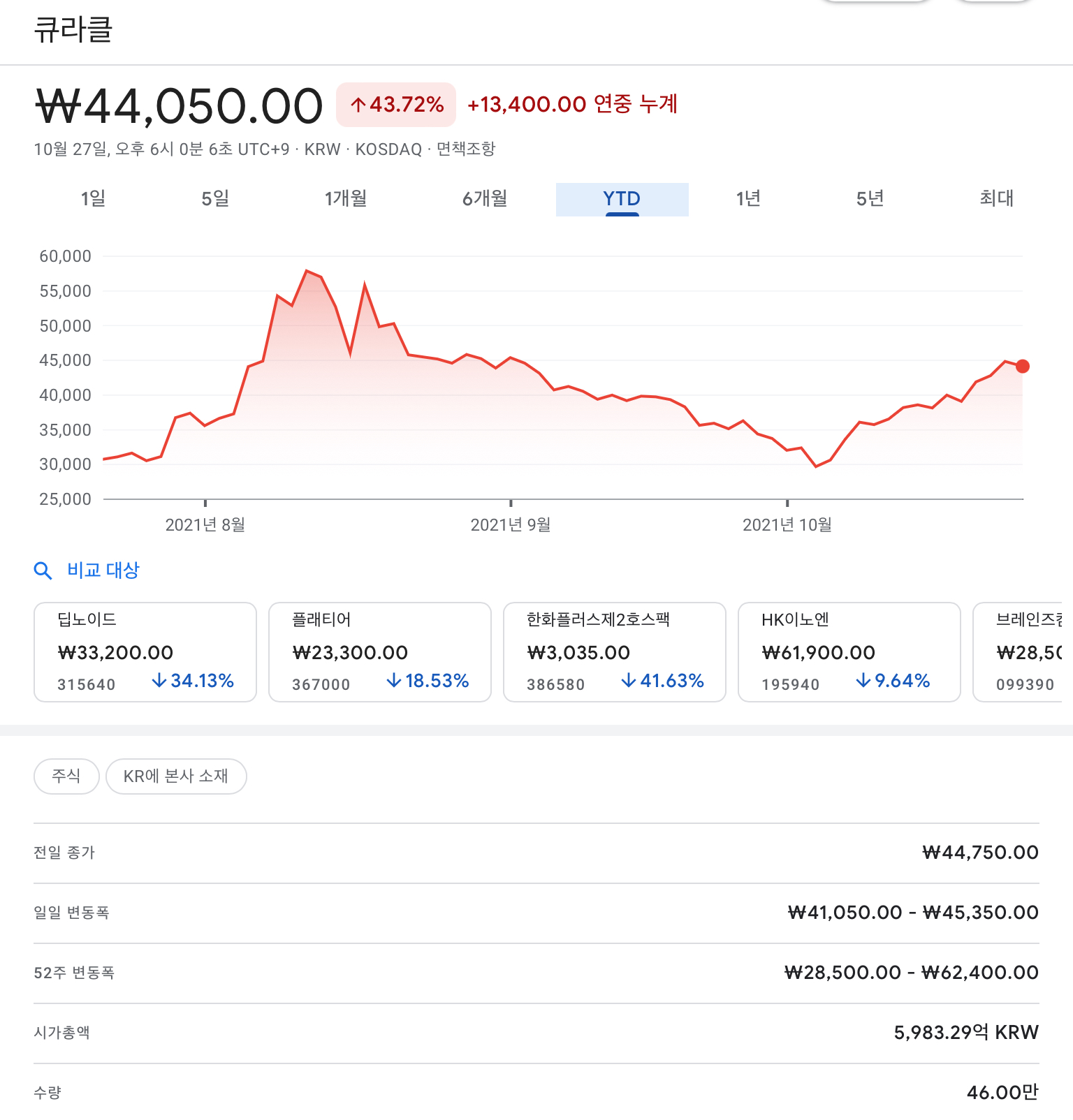Click the KR에 본사 소재 chip

coord(176,776)
